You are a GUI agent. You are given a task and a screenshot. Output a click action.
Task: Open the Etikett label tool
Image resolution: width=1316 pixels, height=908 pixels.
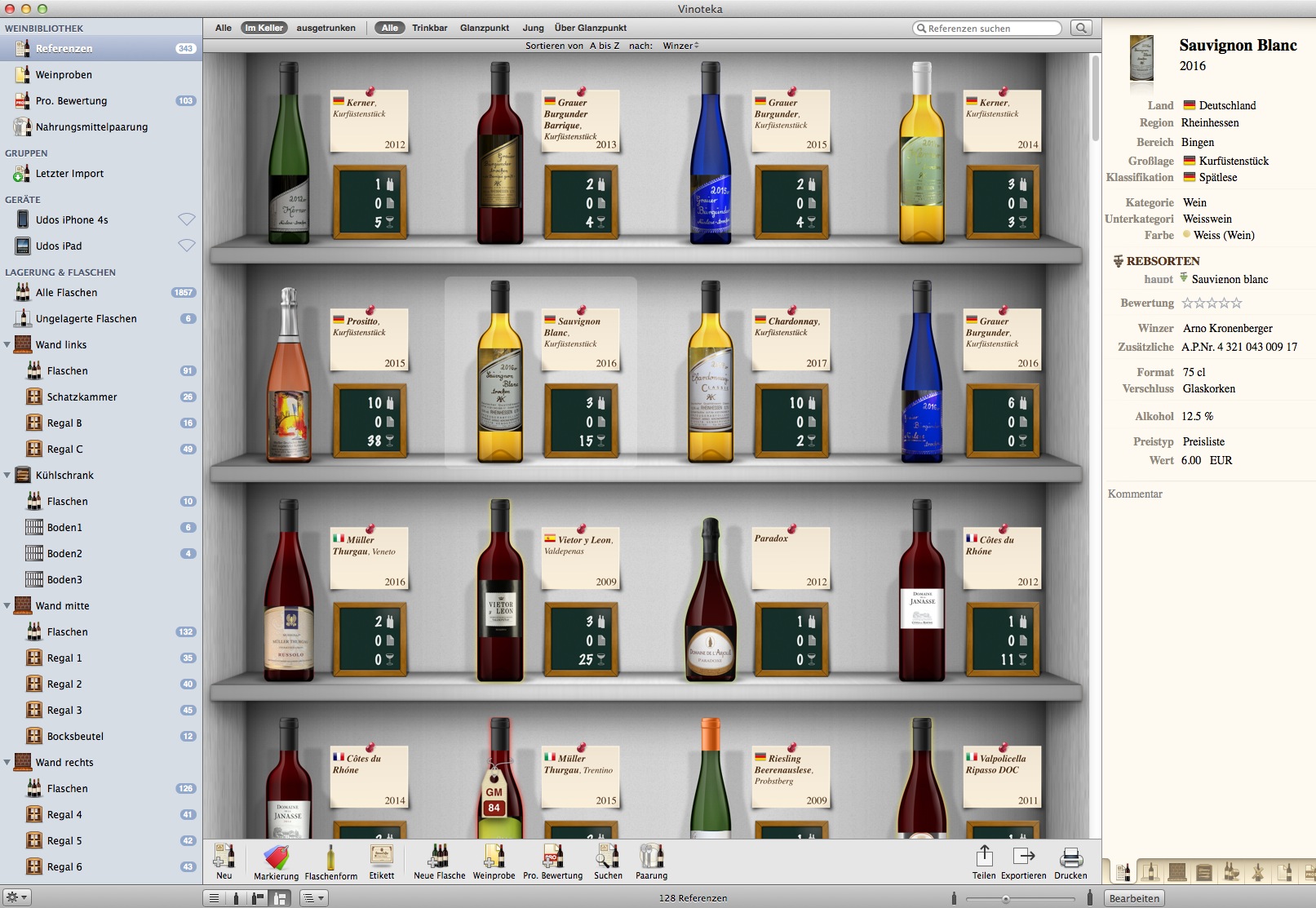click(381, 857)
